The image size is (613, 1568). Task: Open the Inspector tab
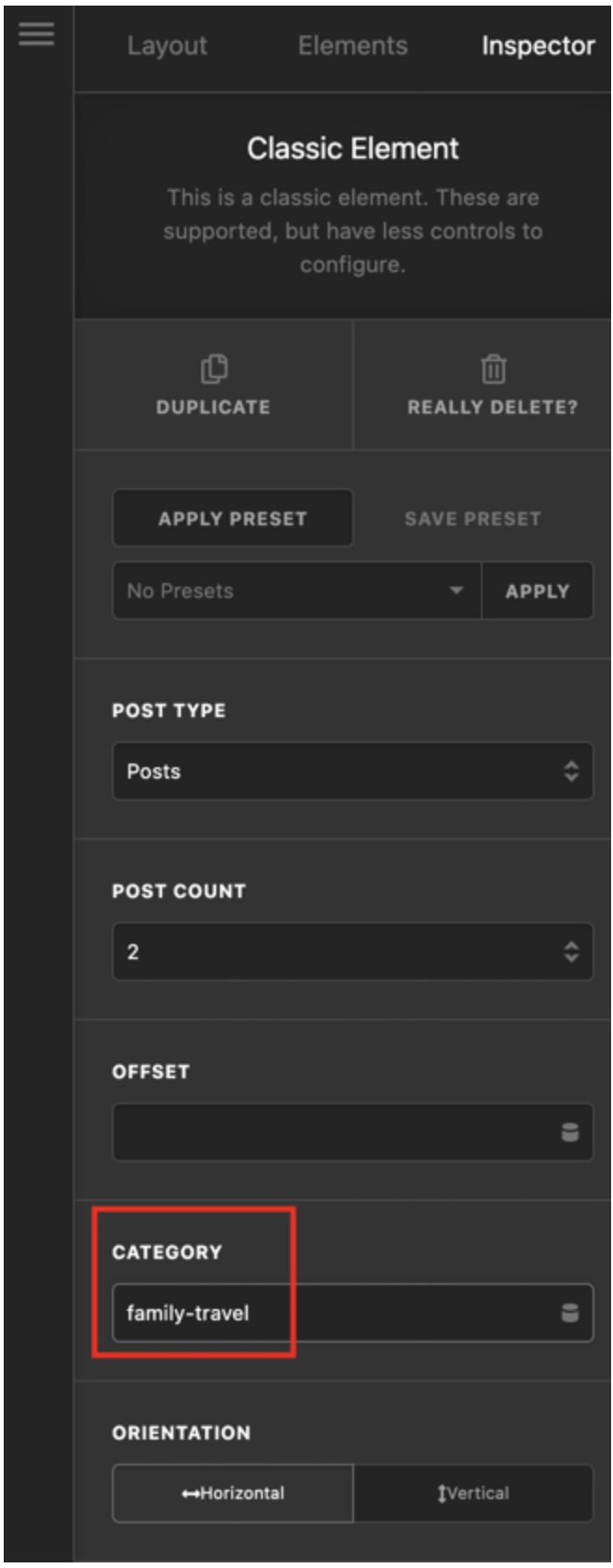pyautogui.click(x=538, y=46)
